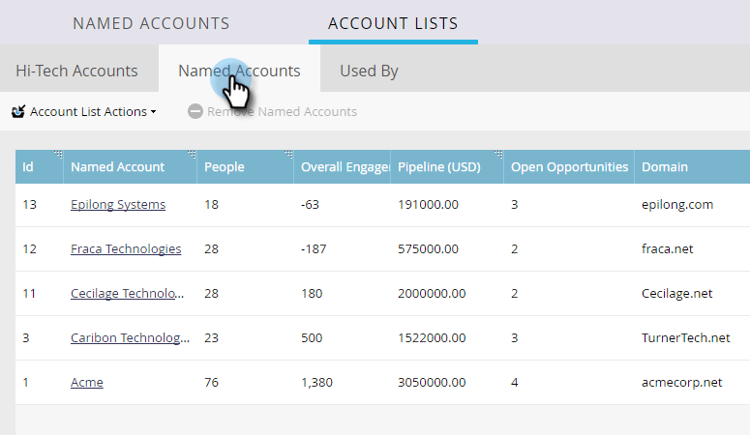Open the Named Accounts sub-tab
Viewport: 750px width, 435px height.
(239, 71)
